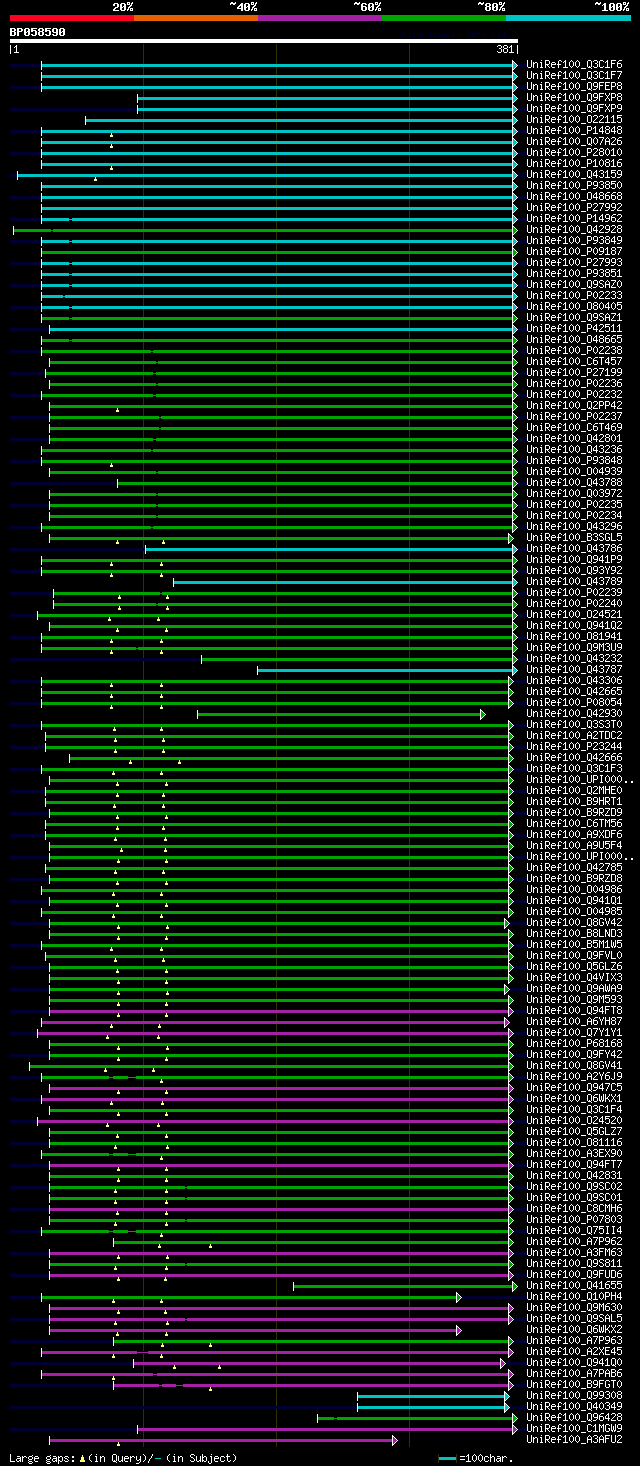Screen dimensions: 640x1466
Task: Select the label UniRef100_C1MGW9
Action: (574, 1429)
